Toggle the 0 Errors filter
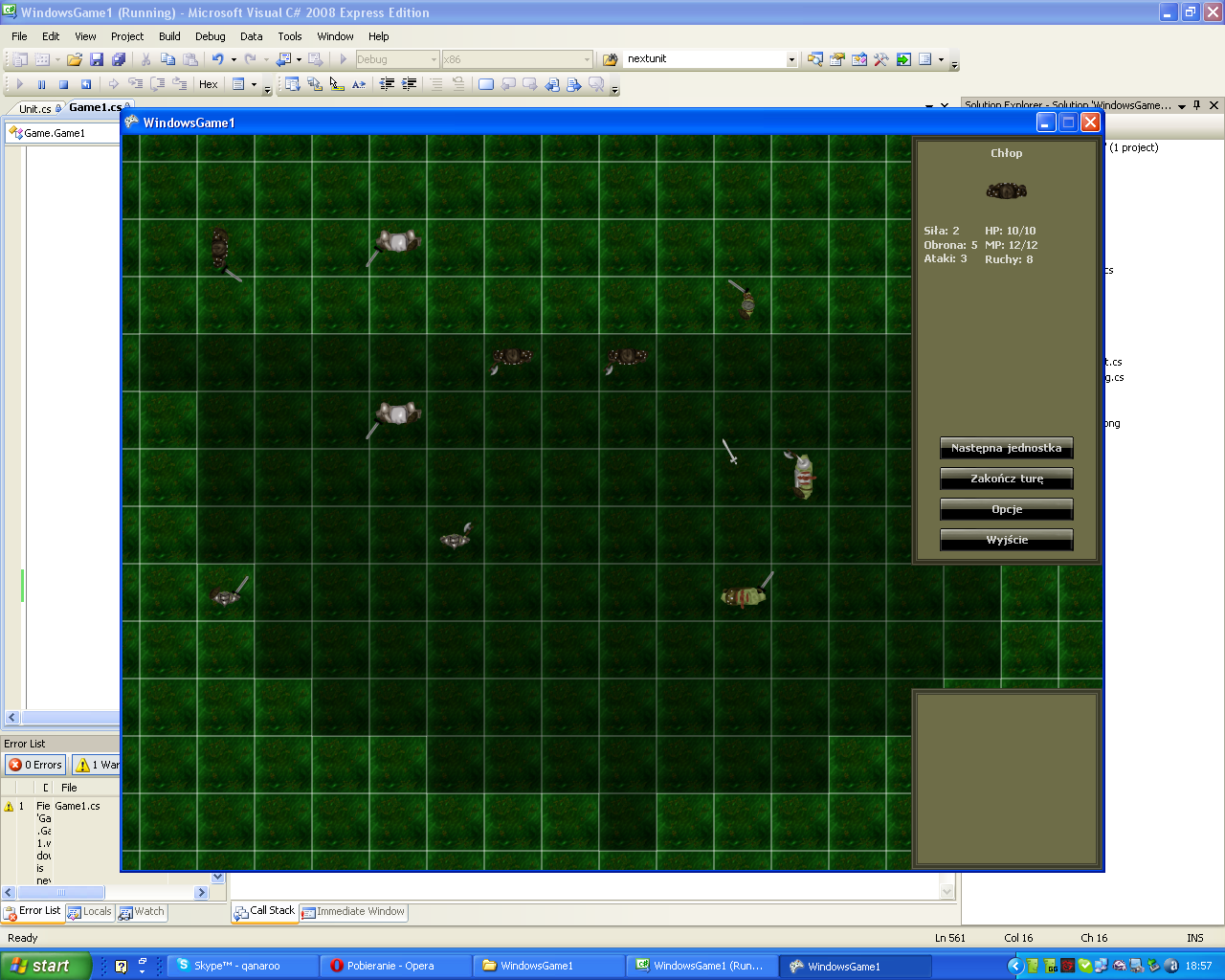The image size is (1225, 980). pyautogui.click(x=35, y=765)
